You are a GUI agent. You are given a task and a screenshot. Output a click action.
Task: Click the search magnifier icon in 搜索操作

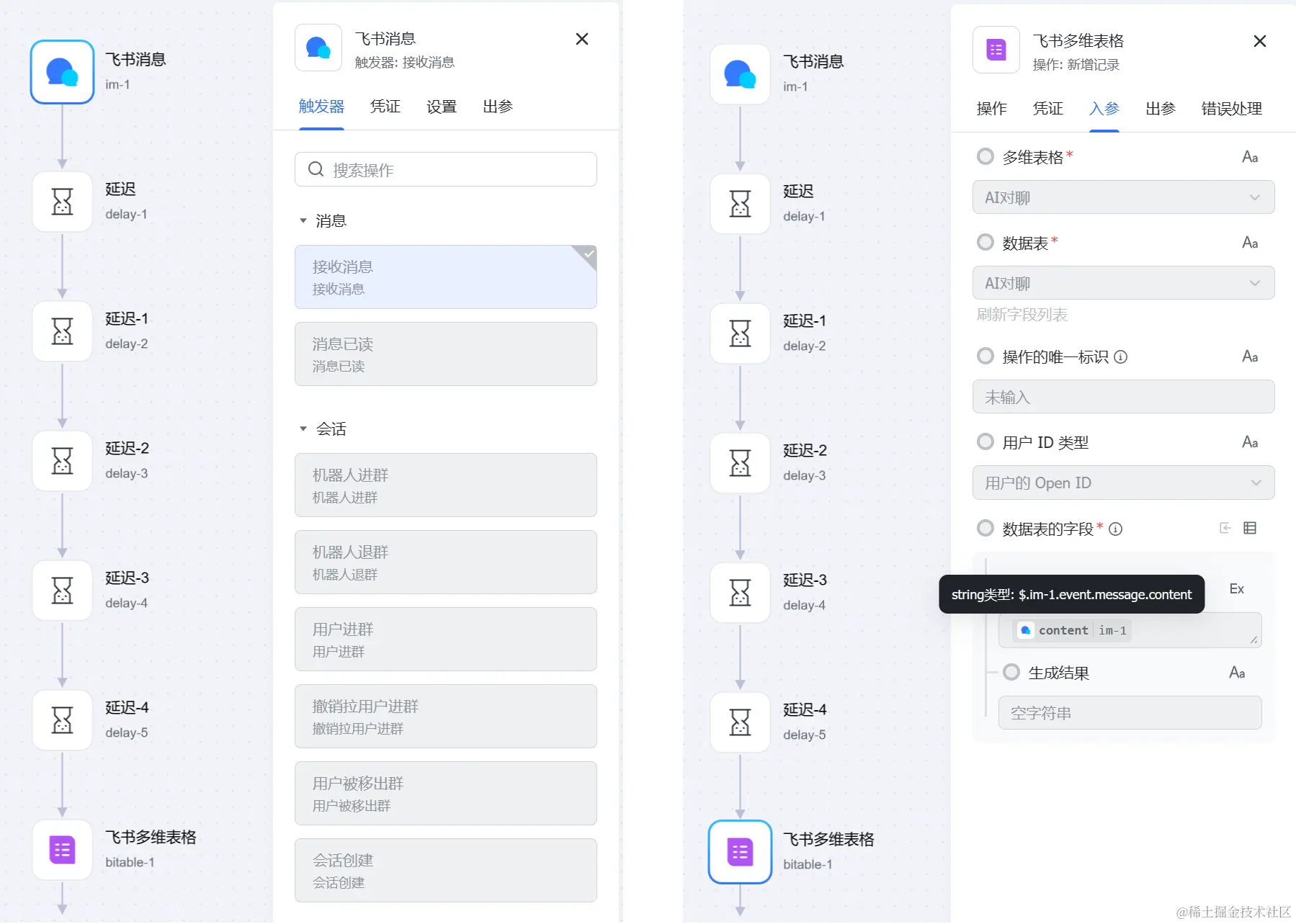[x=316, y=169]
